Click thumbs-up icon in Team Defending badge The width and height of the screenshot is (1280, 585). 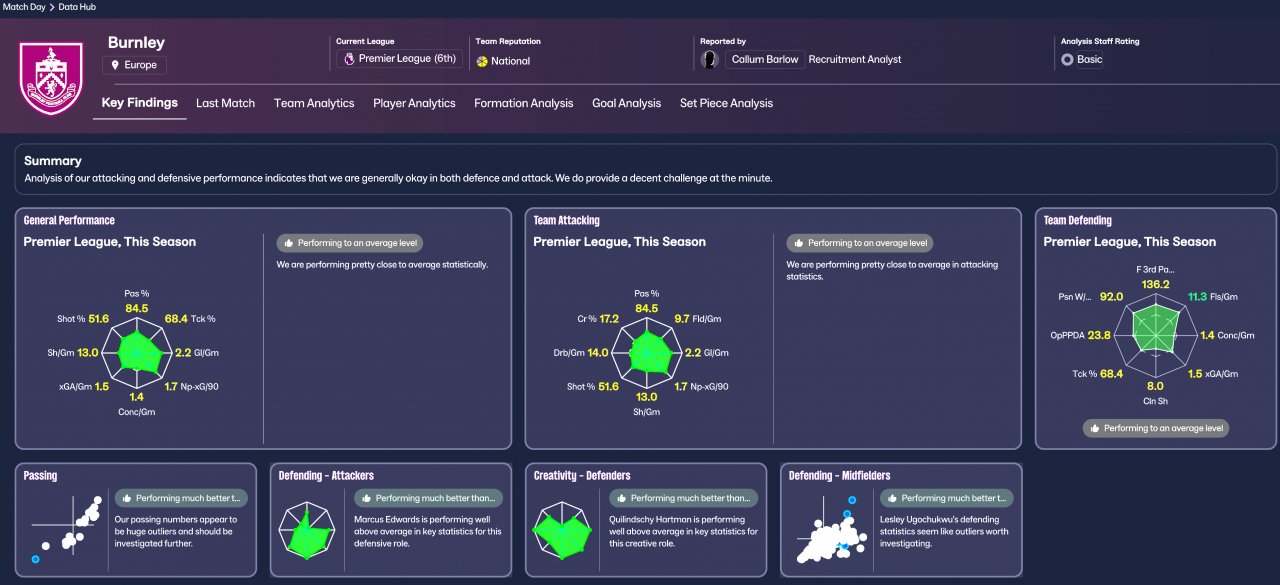pyautogui.click(x=1095, y=428)
